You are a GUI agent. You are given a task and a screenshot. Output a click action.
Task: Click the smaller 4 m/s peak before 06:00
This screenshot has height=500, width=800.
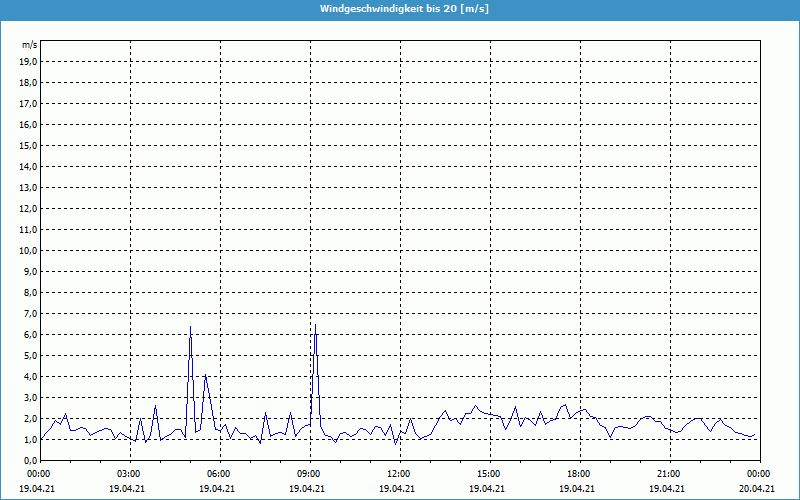coord(205,376)
